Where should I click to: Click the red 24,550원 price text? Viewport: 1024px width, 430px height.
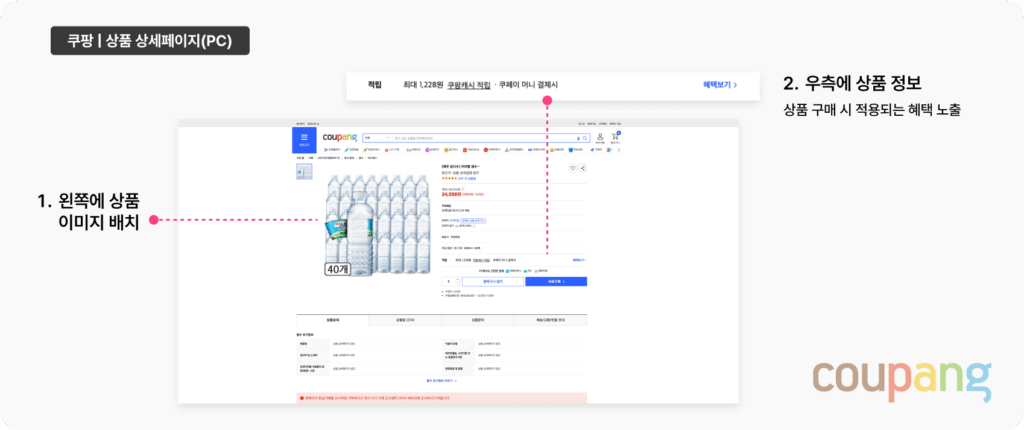coord(451,194)
